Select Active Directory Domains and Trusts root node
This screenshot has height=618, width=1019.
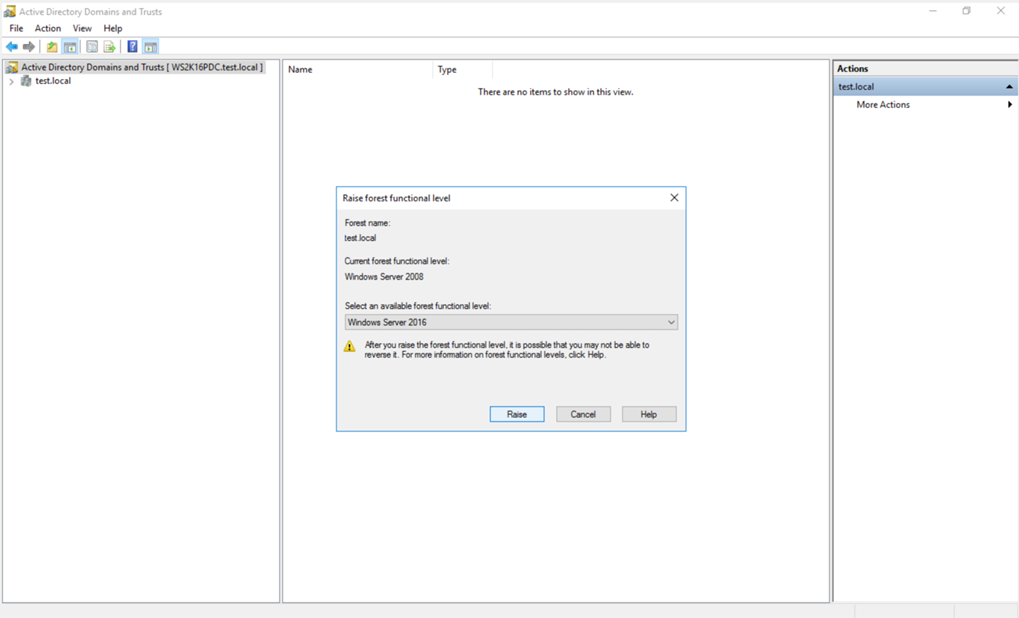tap(142, 67)
